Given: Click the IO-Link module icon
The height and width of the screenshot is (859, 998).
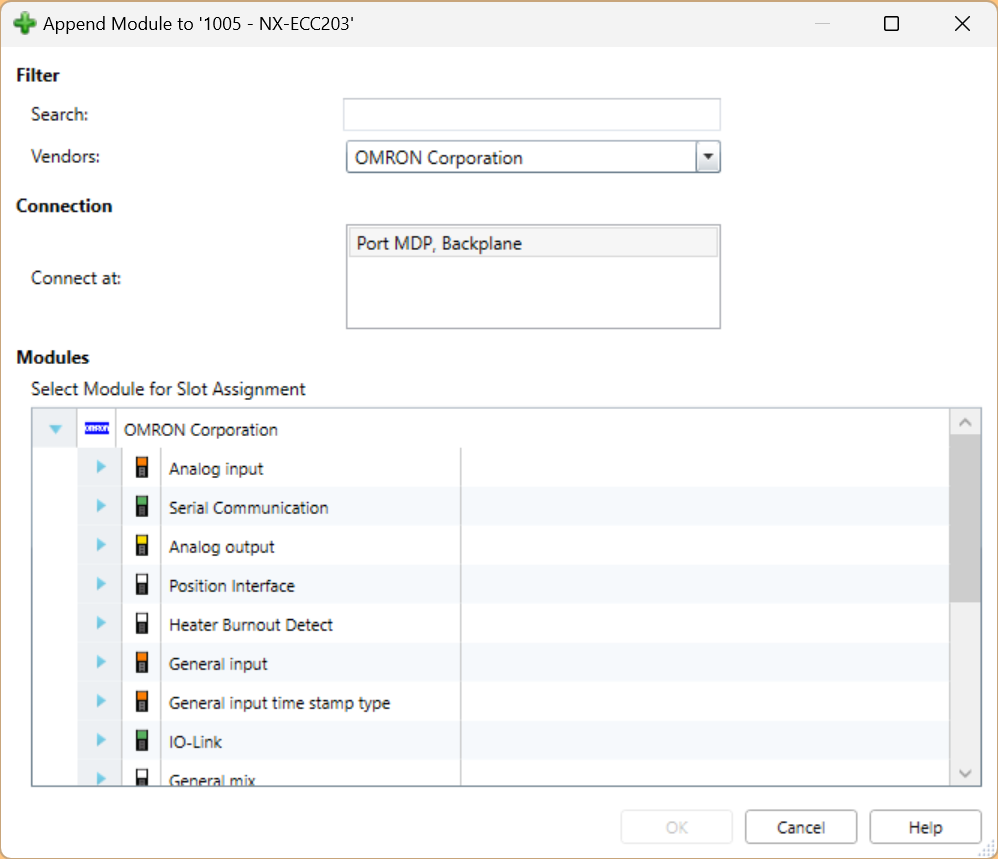Looking at the screenshot, I should coord(142,741).
